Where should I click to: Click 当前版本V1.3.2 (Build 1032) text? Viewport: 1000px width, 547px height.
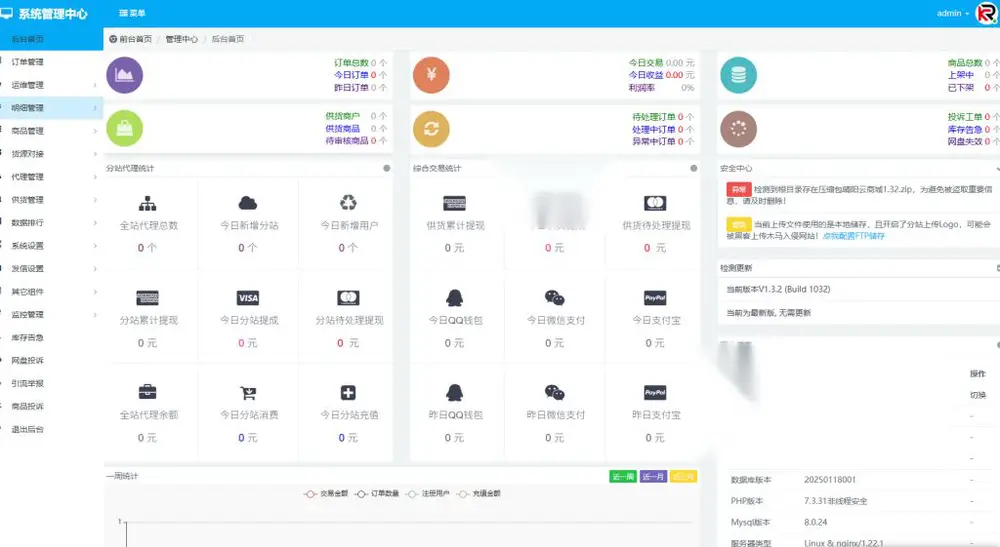778,289
